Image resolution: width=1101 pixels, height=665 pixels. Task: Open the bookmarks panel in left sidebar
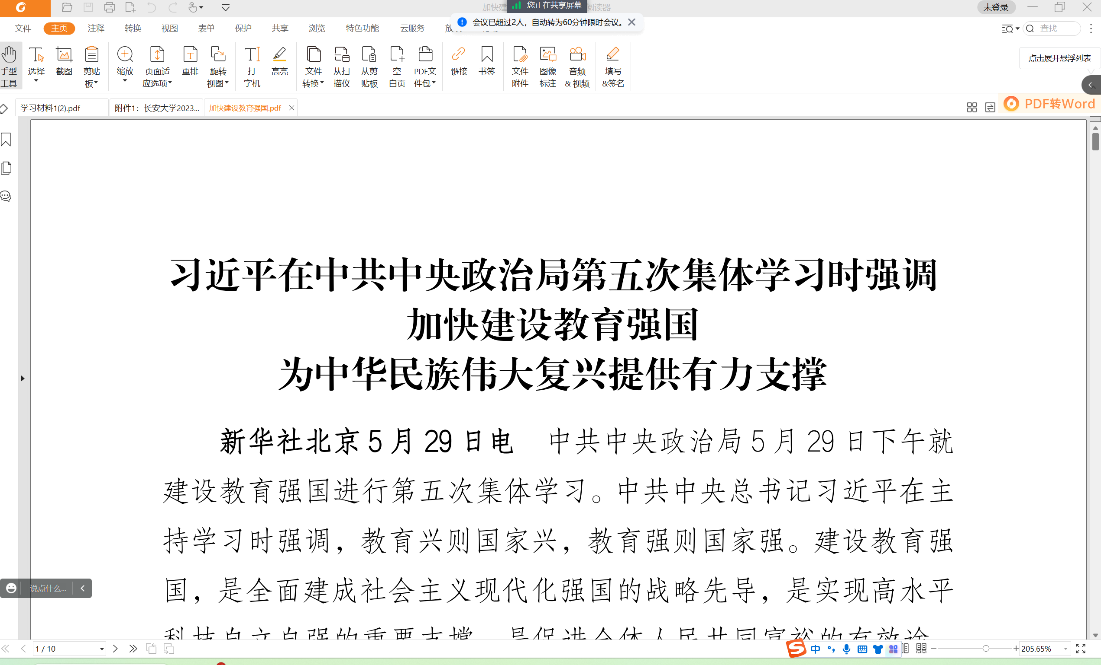[x=7, y=139]
